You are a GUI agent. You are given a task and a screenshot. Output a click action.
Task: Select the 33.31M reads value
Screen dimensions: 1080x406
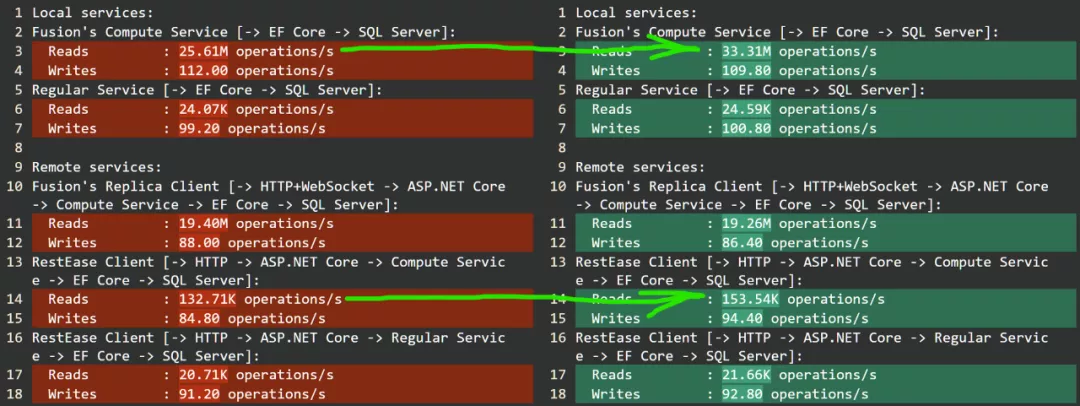tap(747, 52)
